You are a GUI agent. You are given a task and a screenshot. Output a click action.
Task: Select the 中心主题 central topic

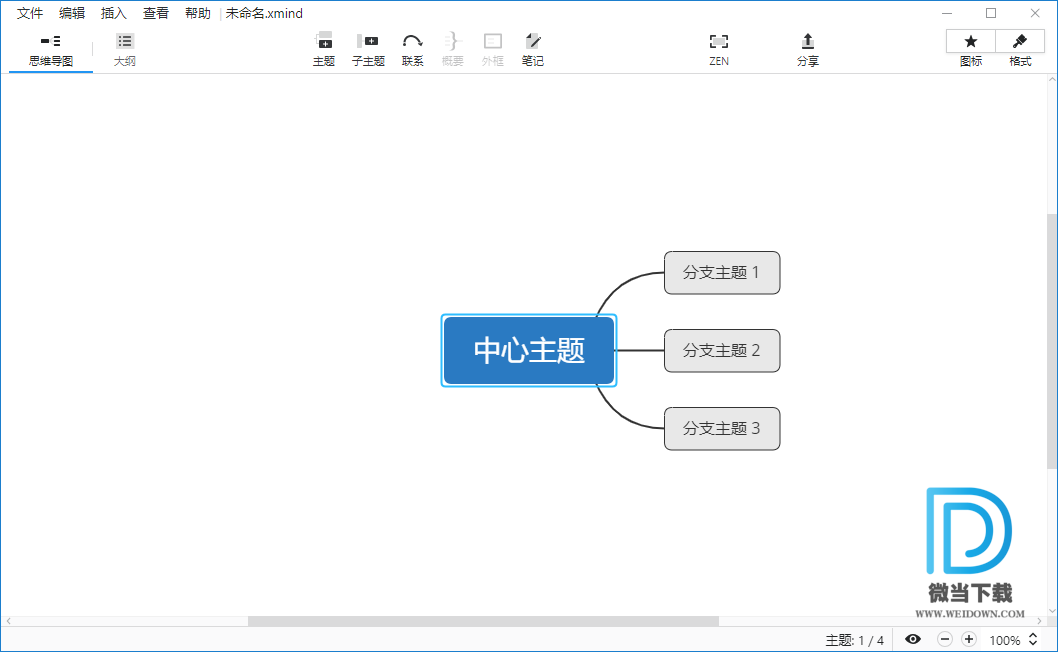(x=529, y=350)
